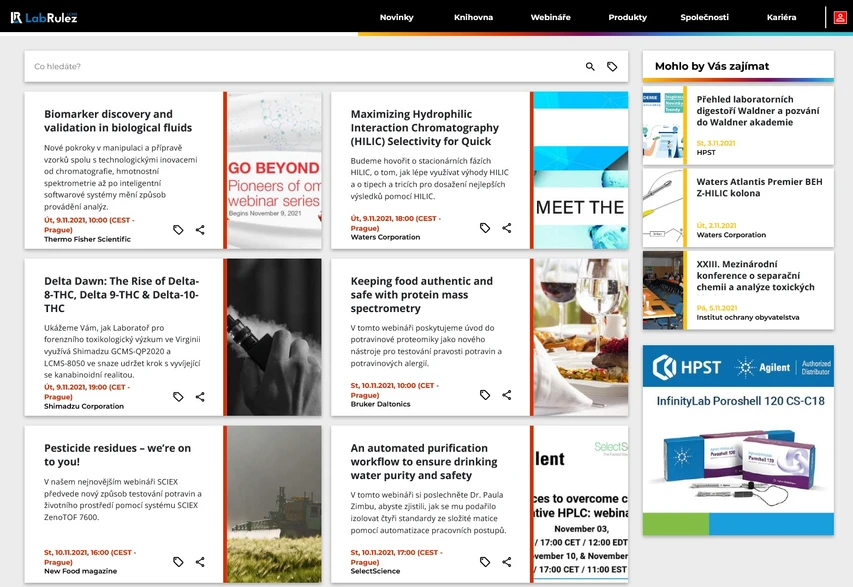Open the Produkty menu

click(627, 17)
